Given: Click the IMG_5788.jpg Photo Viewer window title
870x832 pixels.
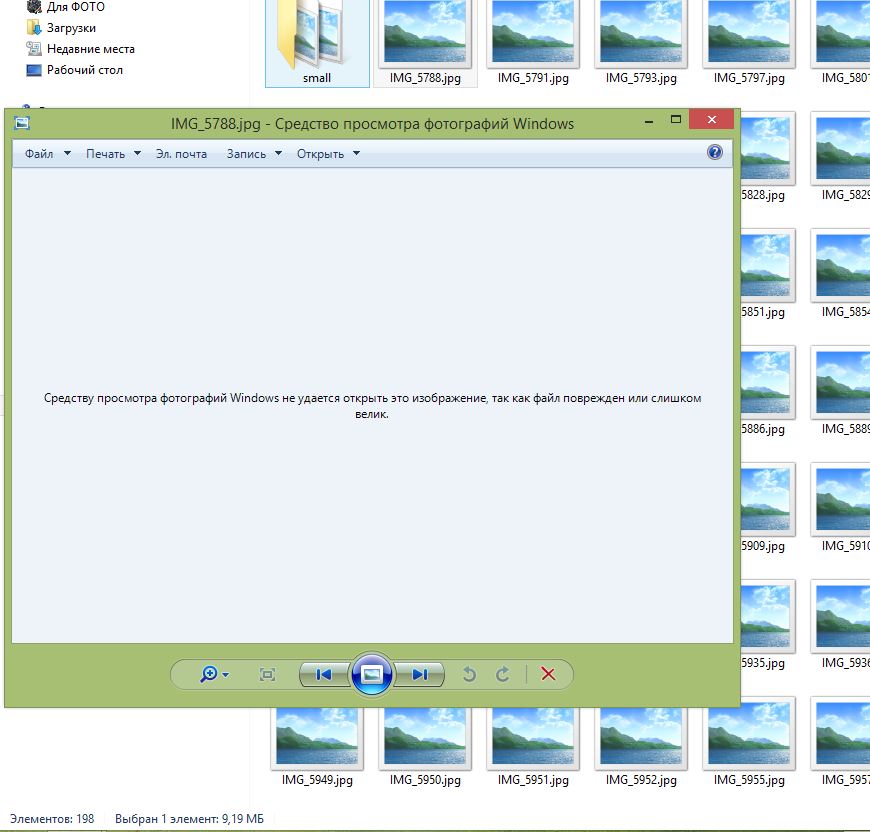Looking at the screenshot, I should (372, 124).
